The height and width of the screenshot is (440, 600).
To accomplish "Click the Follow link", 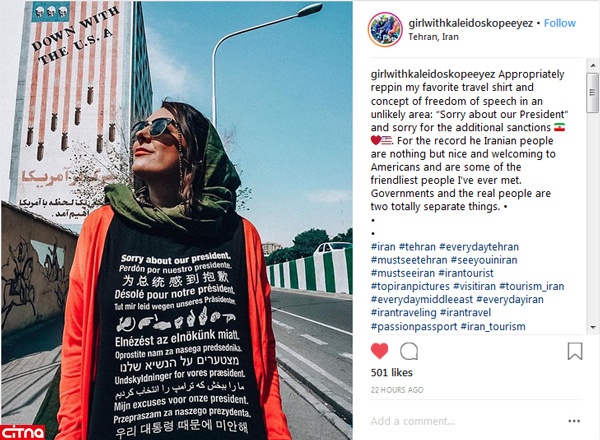I will coord(559,23).
